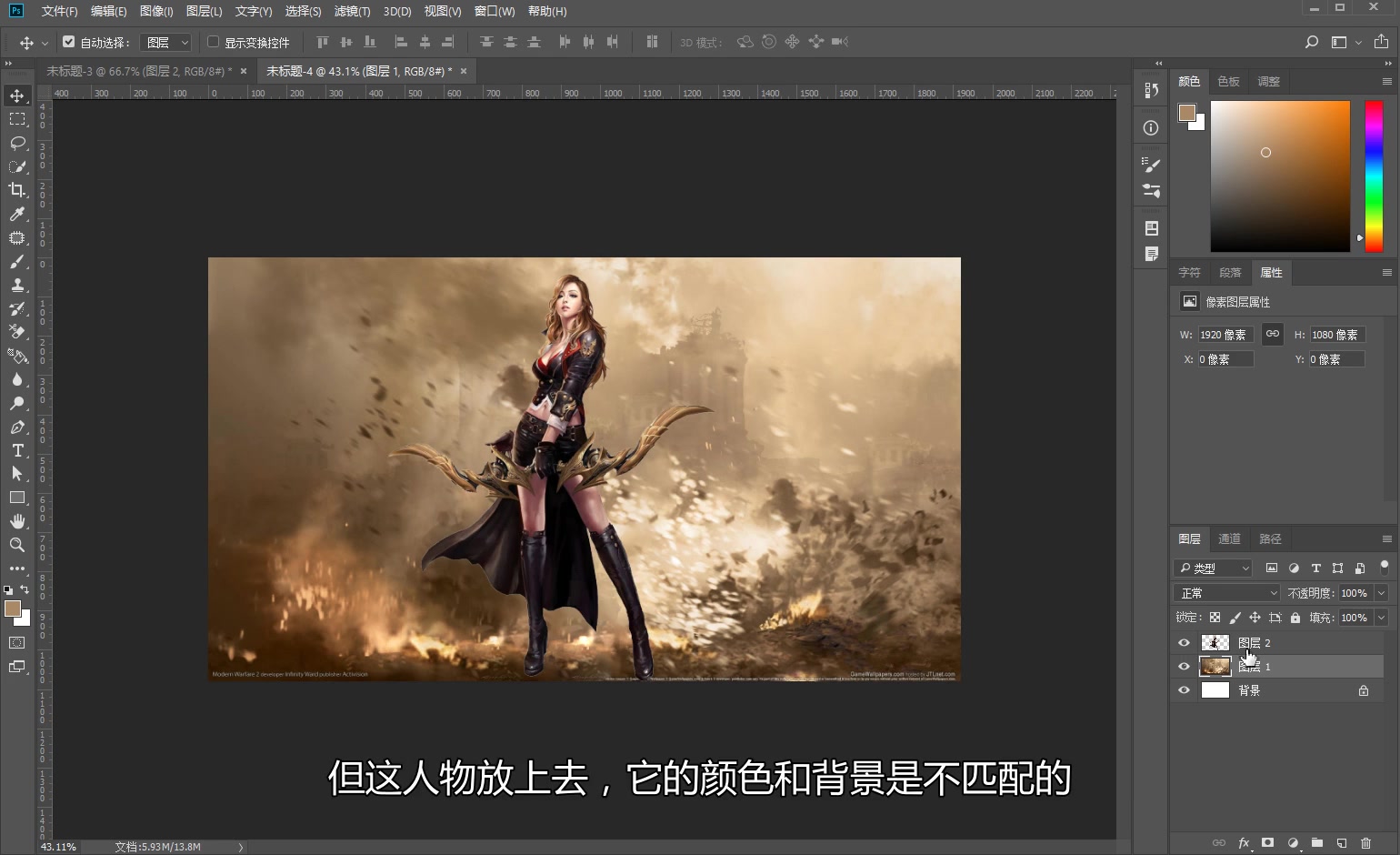The height and width of the screenshot is (855, 1400).
Task: Select the Hand tool
Action: (17, 521)
